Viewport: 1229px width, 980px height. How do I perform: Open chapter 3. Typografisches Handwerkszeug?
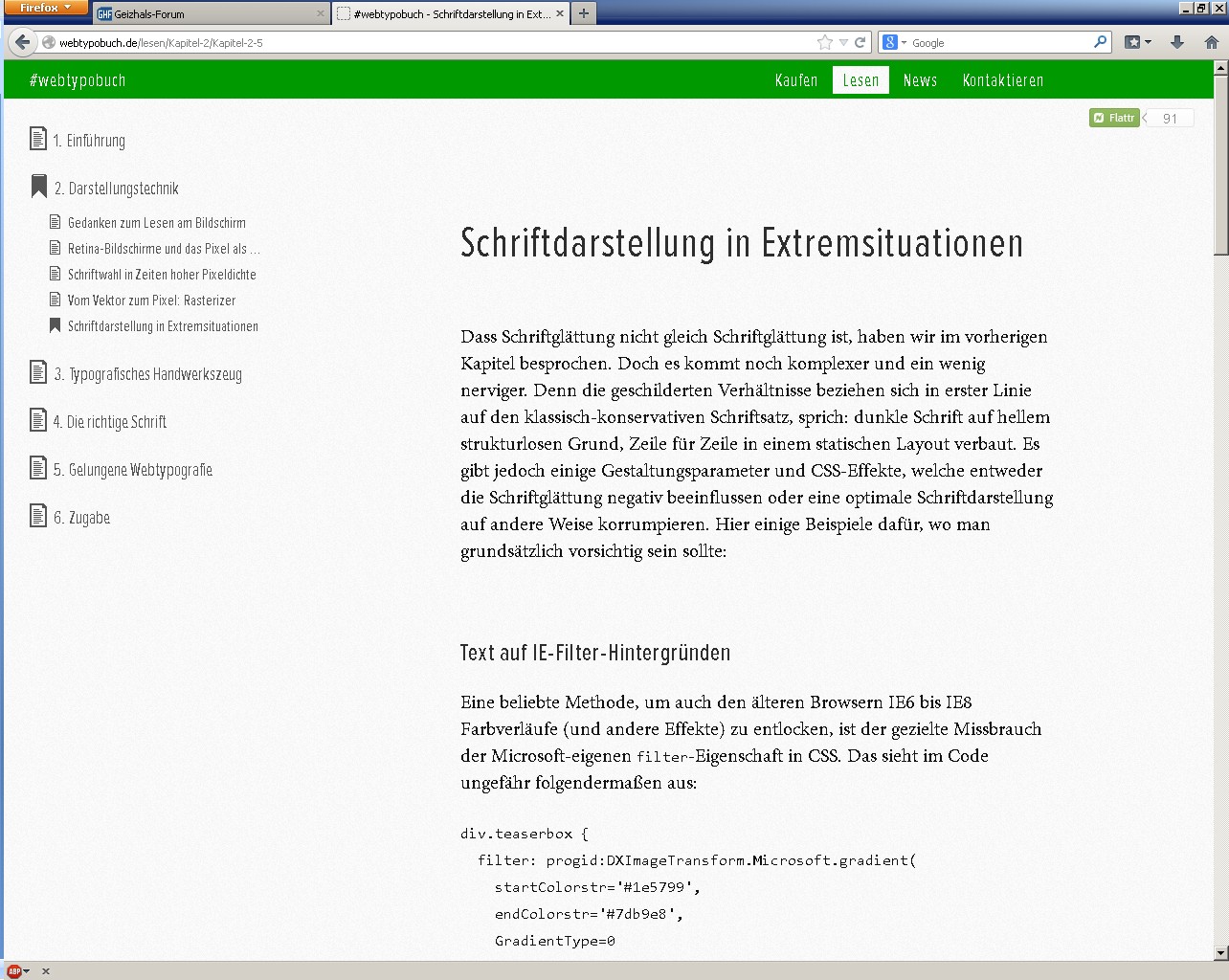tap(147, 374)
